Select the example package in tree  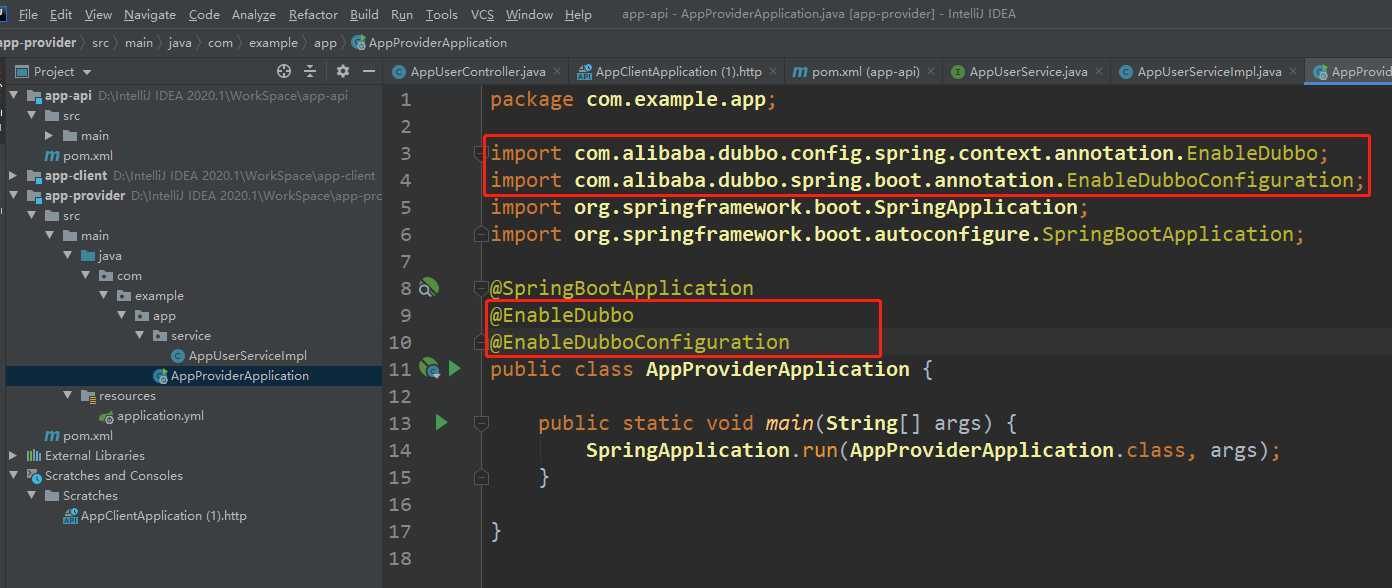[159, 295]
